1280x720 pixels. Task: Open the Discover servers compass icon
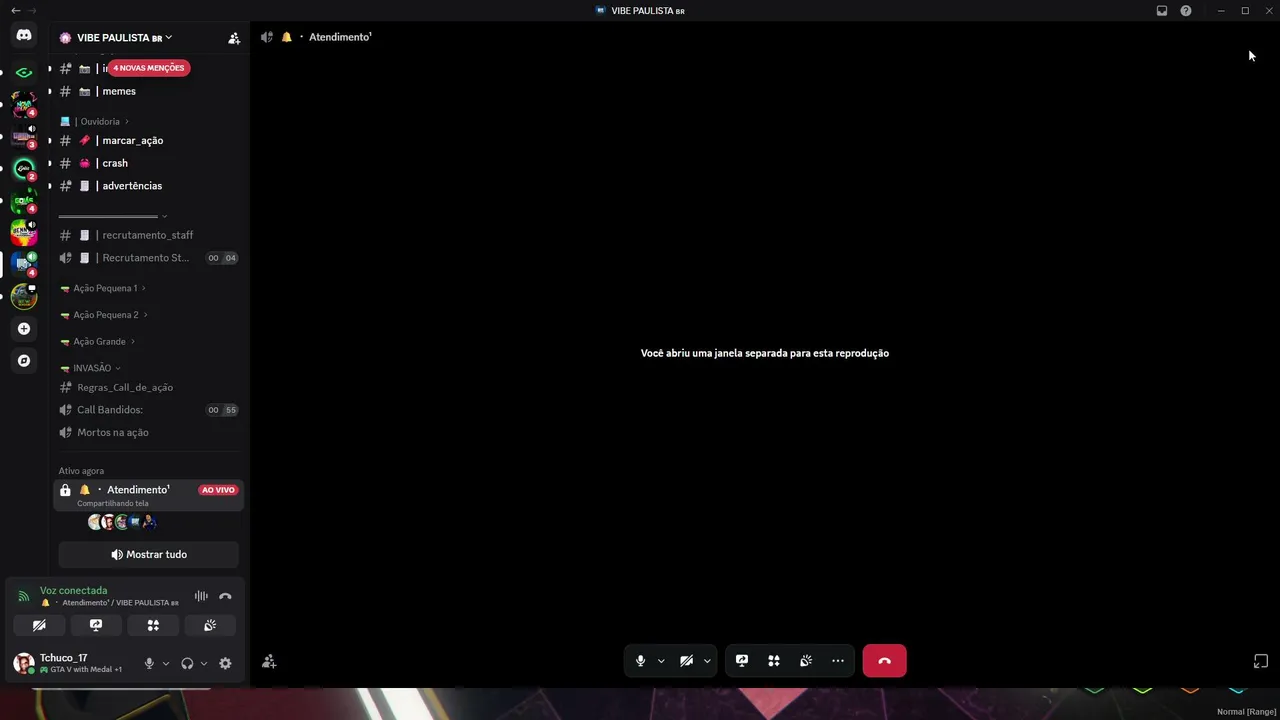24,360
